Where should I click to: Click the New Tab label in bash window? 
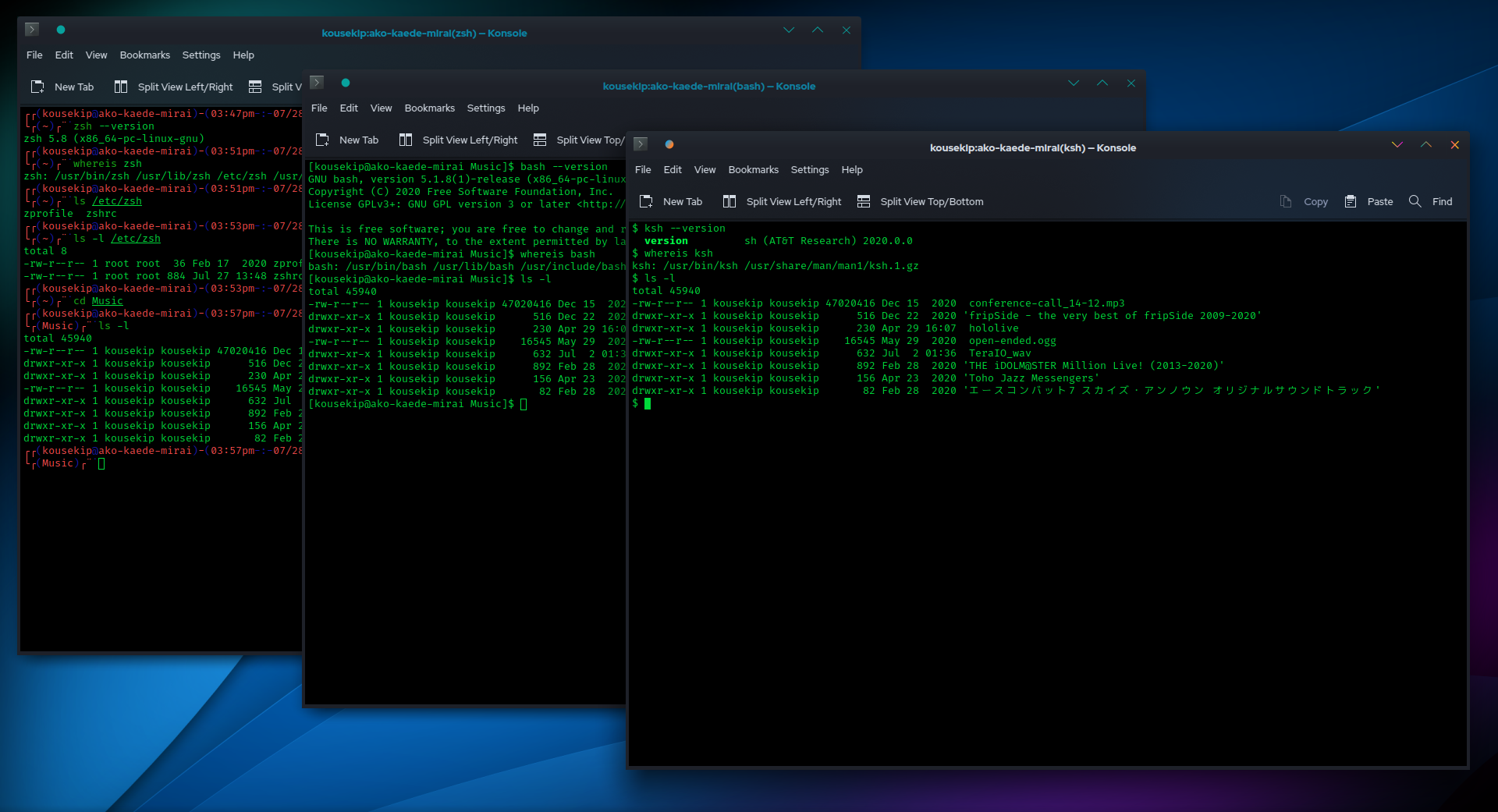point(359,140)
